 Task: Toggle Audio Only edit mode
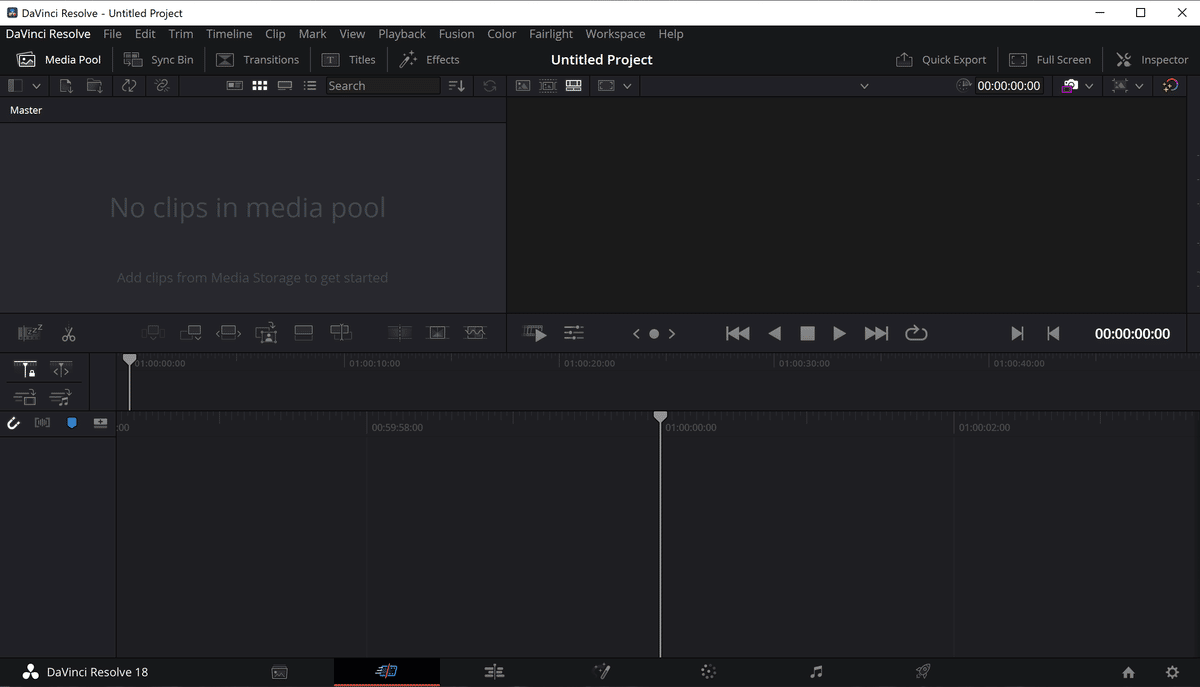point(61,397)
